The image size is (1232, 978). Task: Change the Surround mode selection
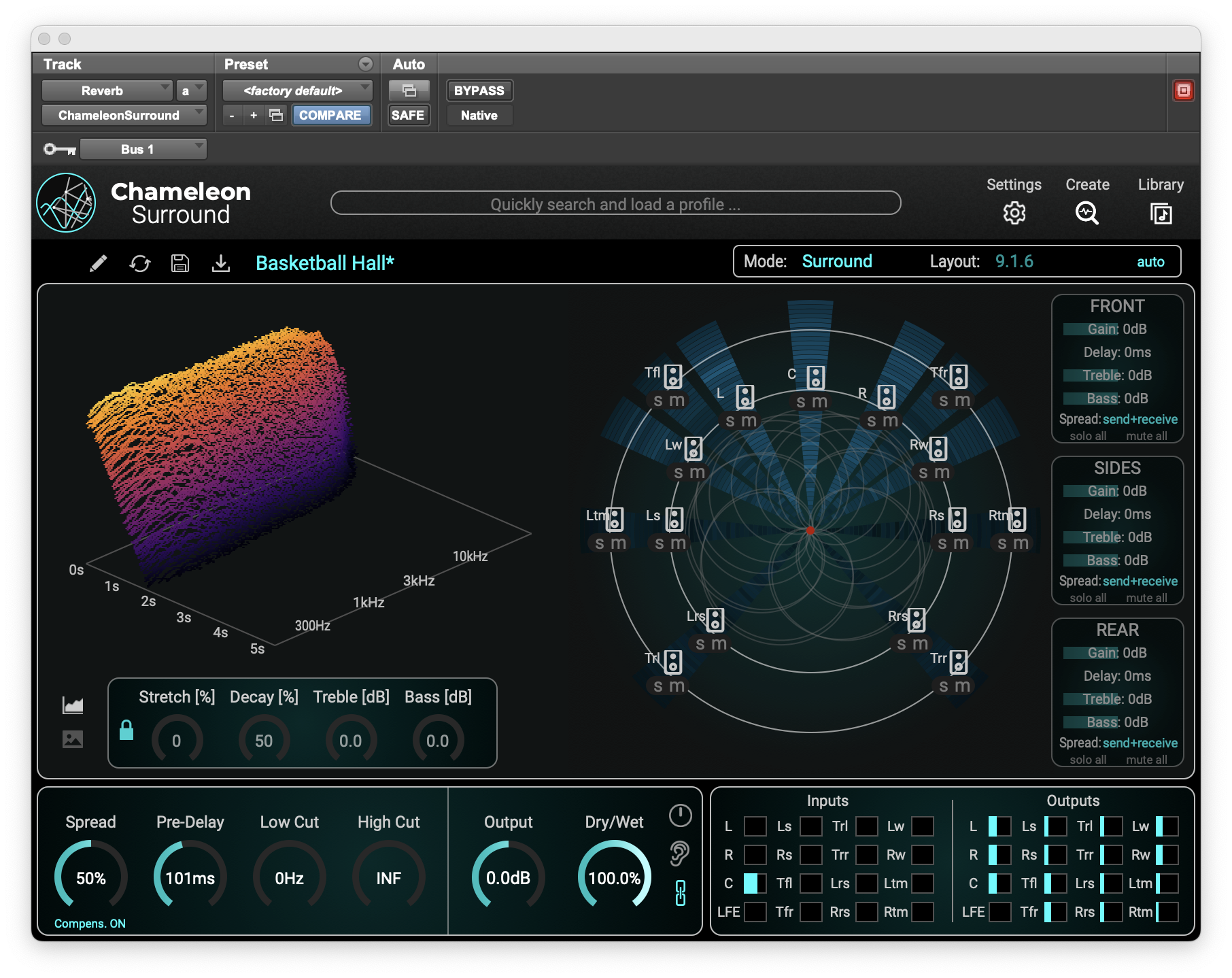click(836, 262)
